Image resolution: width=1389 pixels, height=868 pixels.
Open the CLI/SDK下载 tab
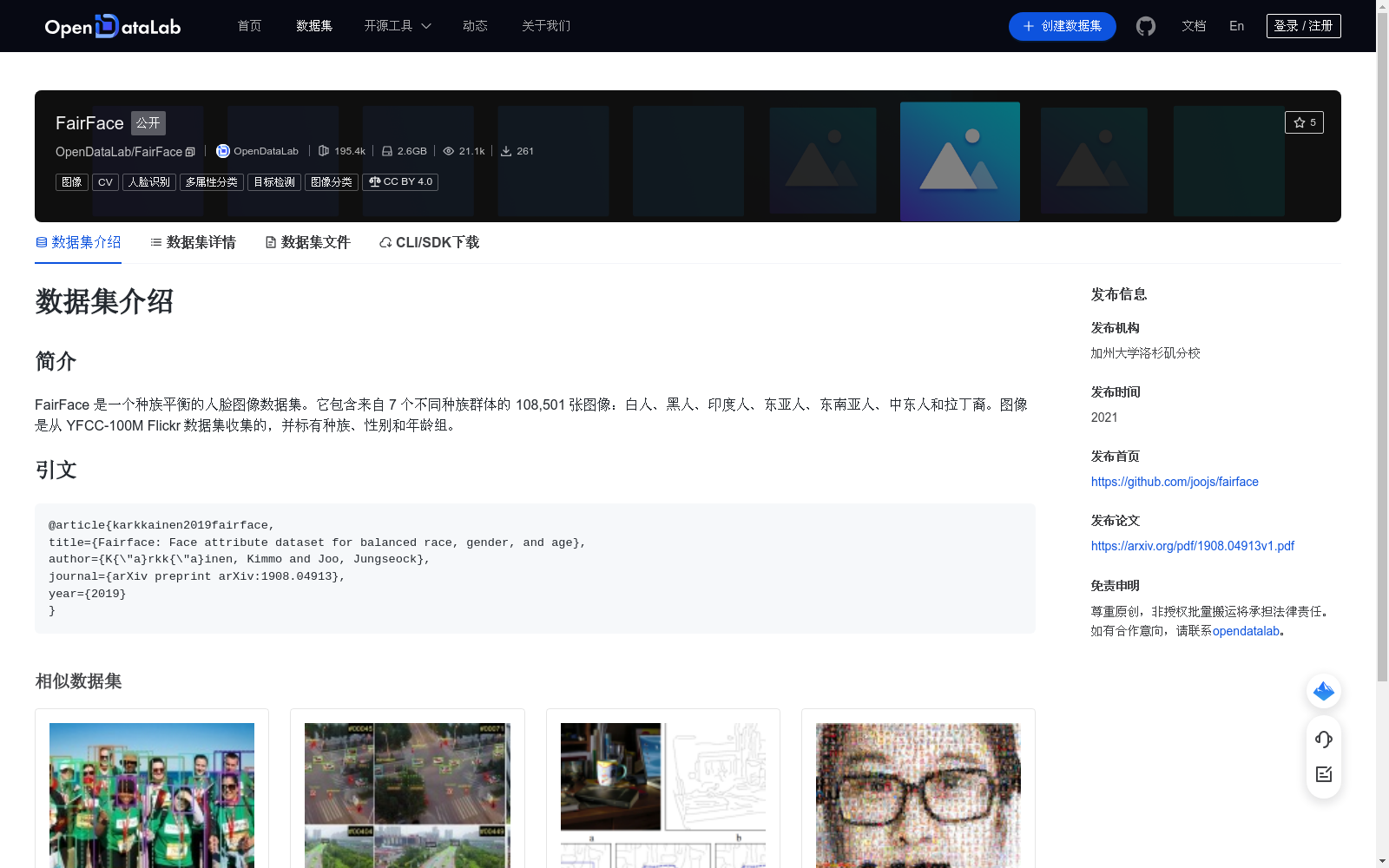click(429, 242)
